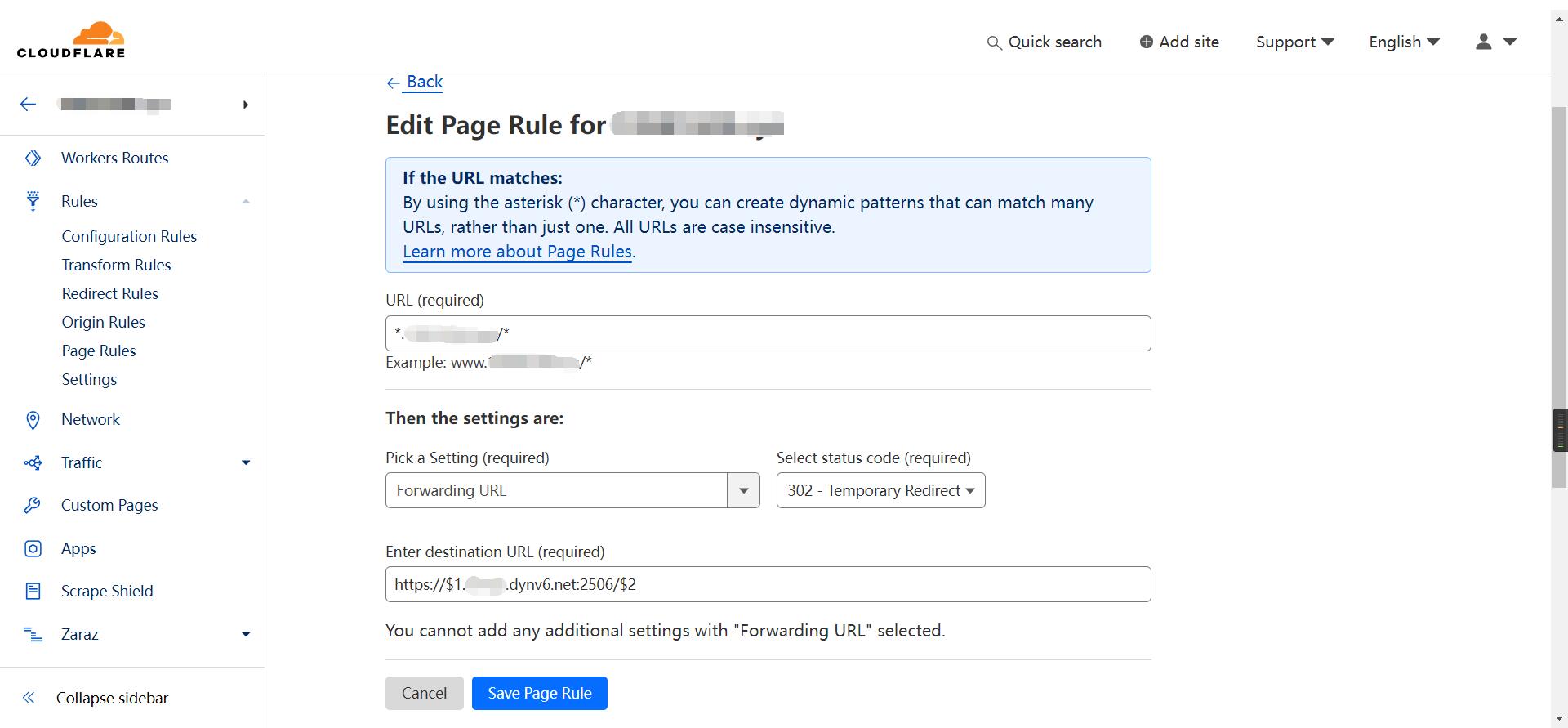Open the status code dropdown
Screen dimensions: 1568x728
pyautogui.click(x=880, y=490)
